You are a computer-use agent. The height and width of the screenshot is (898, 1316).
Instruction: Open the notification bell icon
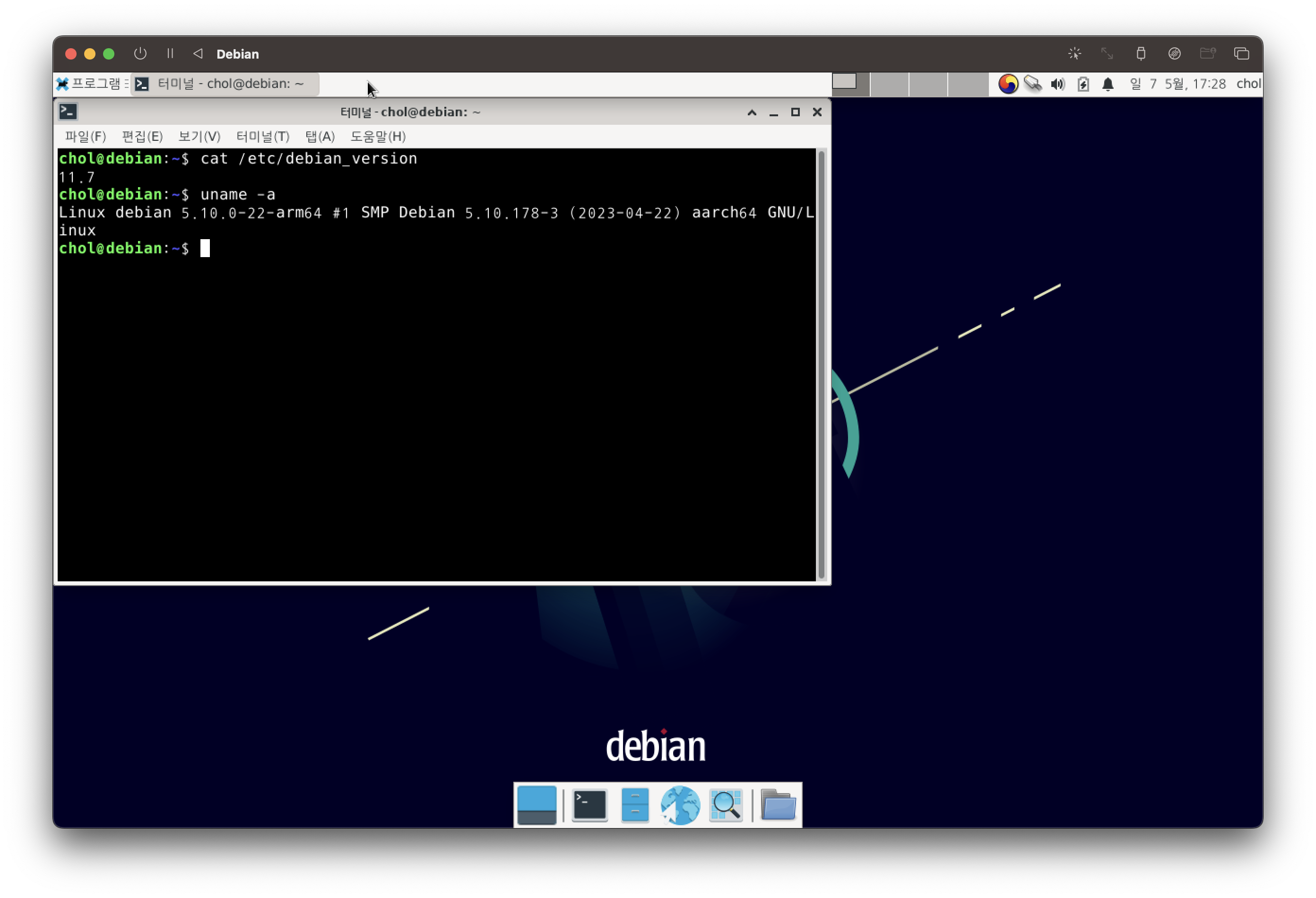(1108, 84)
